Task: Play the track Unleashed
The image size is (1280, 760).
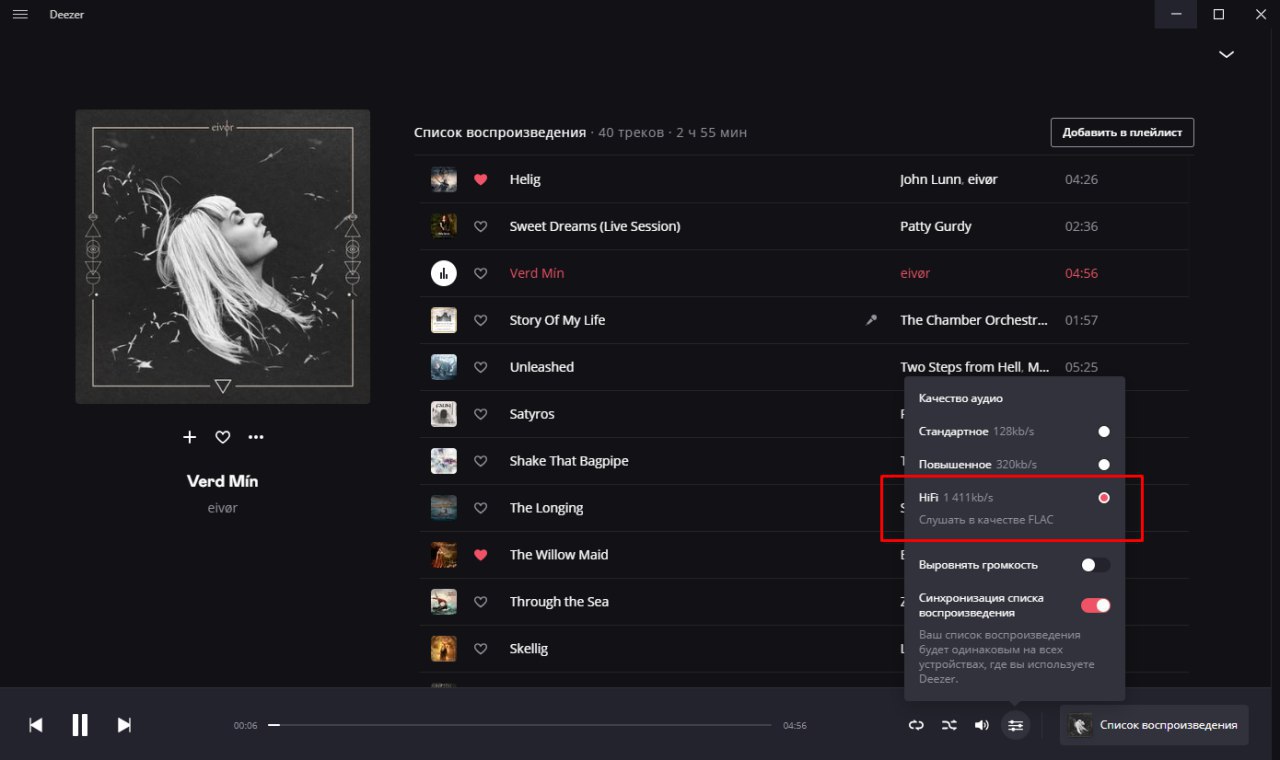Action: click(542, 367)
